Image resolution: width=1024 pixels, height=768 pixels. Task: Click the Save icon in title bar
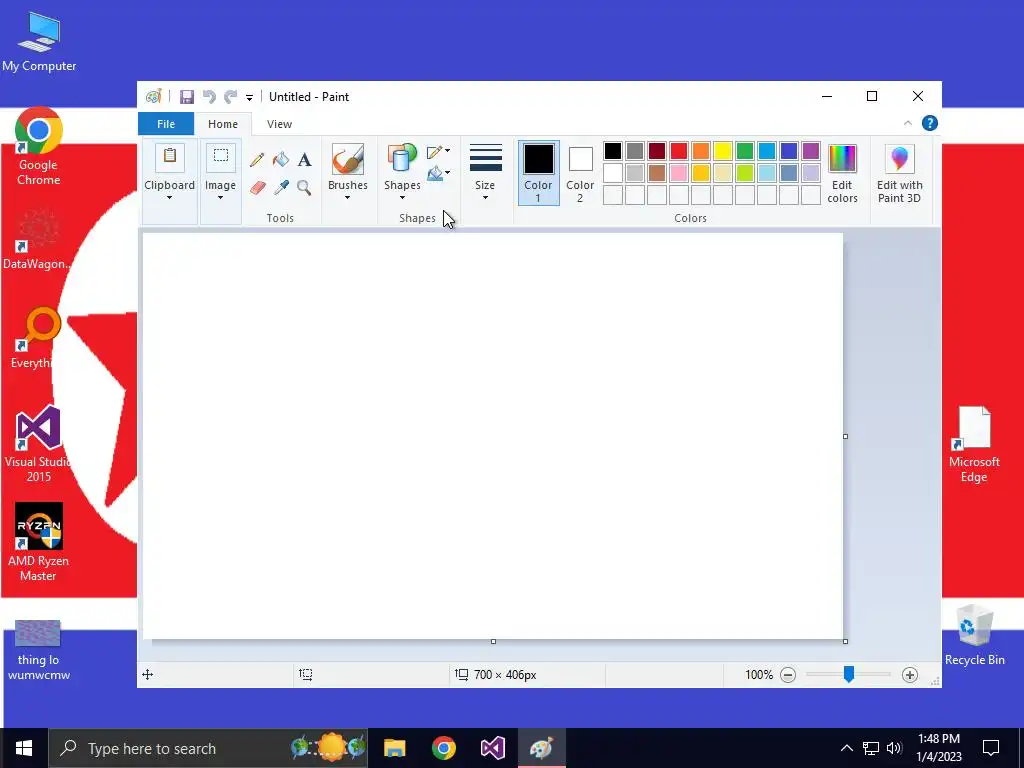coord(187,97)
